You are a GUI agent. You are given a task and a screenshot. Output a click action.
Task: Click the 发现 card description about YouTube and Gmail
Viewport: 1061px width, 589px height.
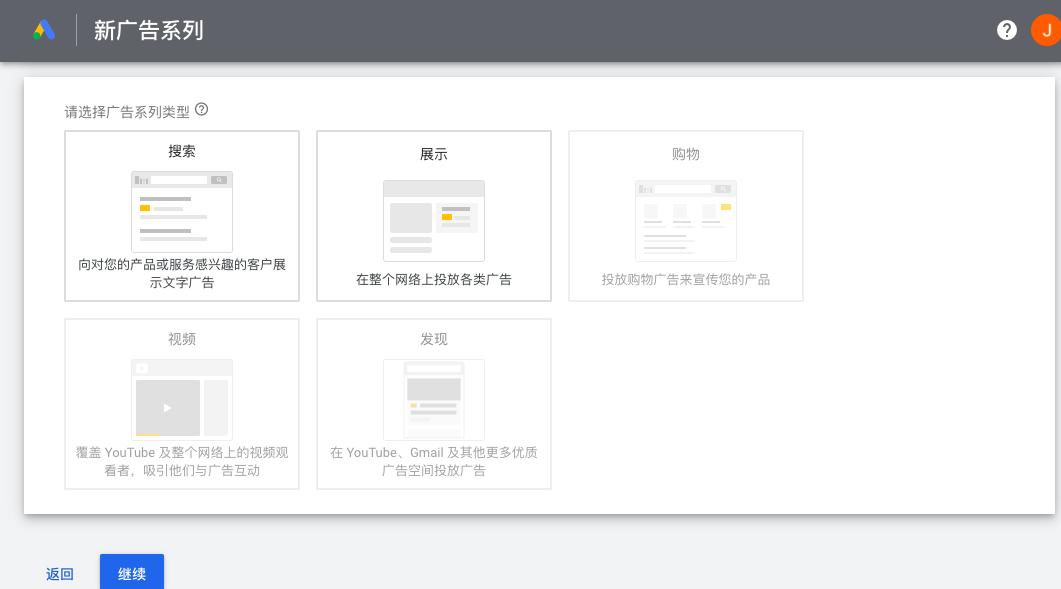tap(434, 461)
